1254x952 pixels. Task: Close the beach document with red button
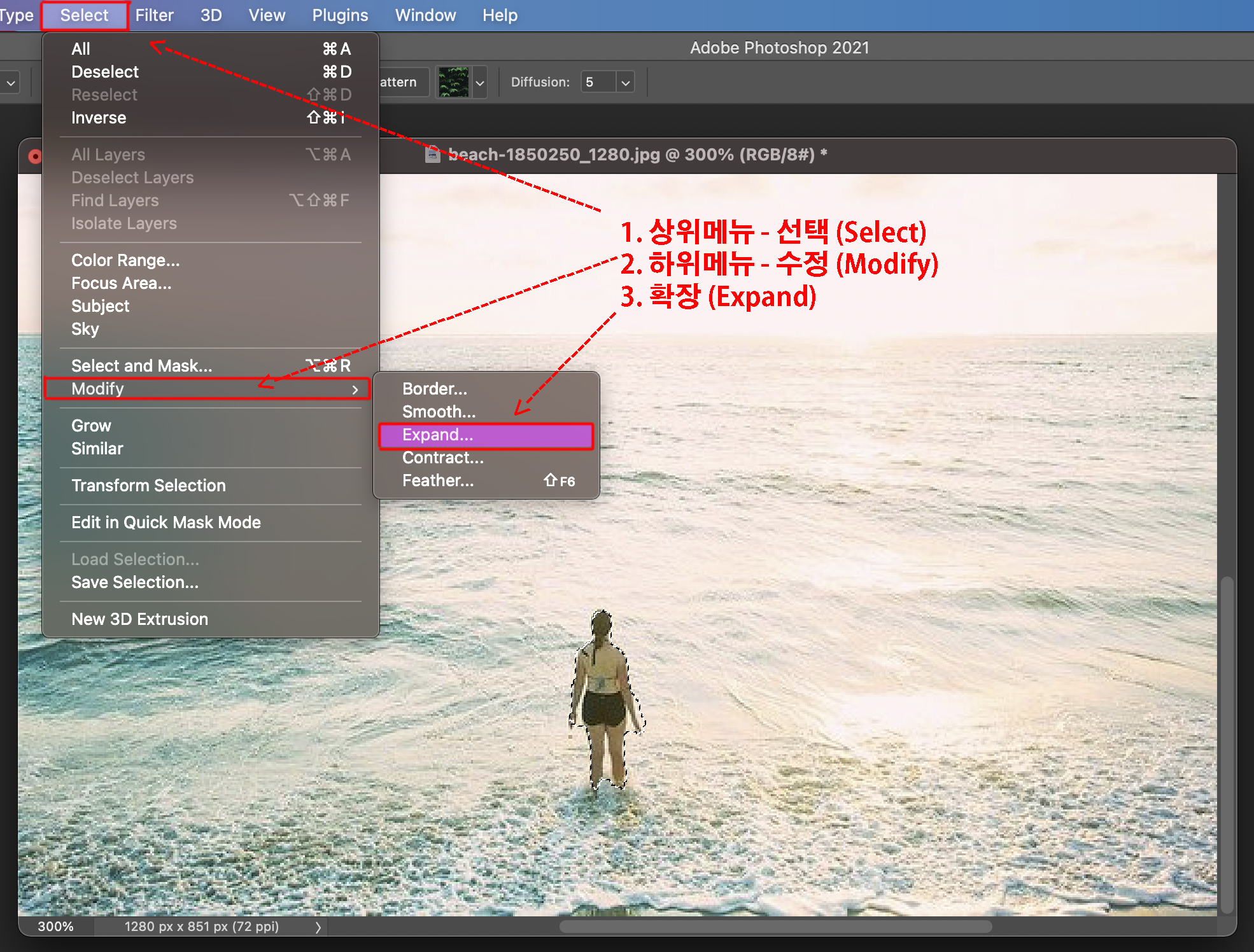(x=35, y=156)
